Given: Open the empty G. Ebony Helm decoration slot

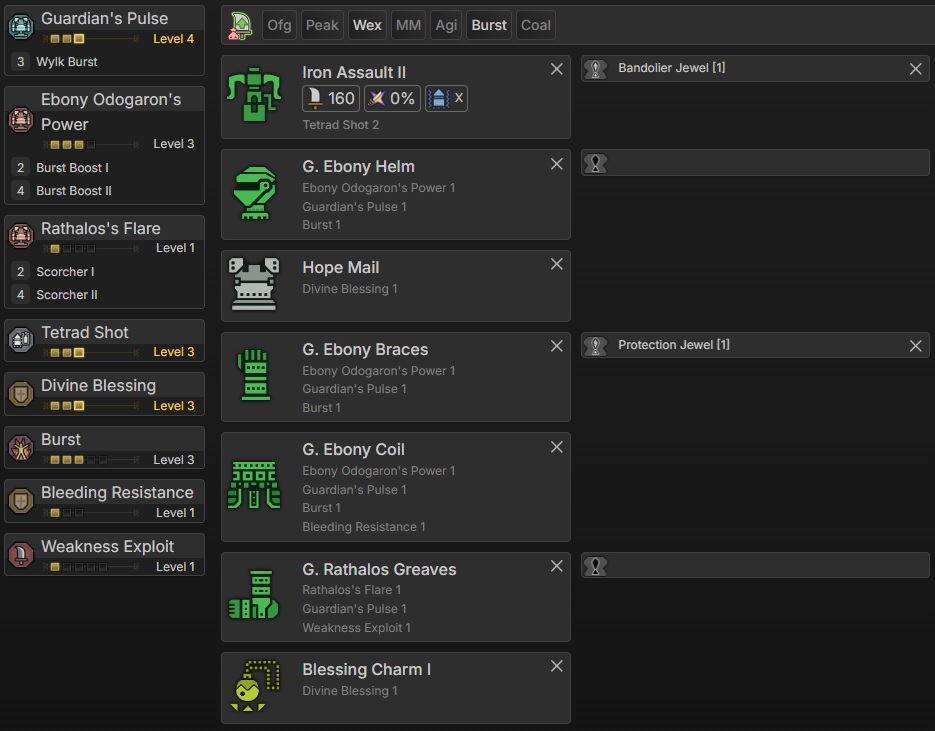Looking at the screenshot, I should [755, 163].
